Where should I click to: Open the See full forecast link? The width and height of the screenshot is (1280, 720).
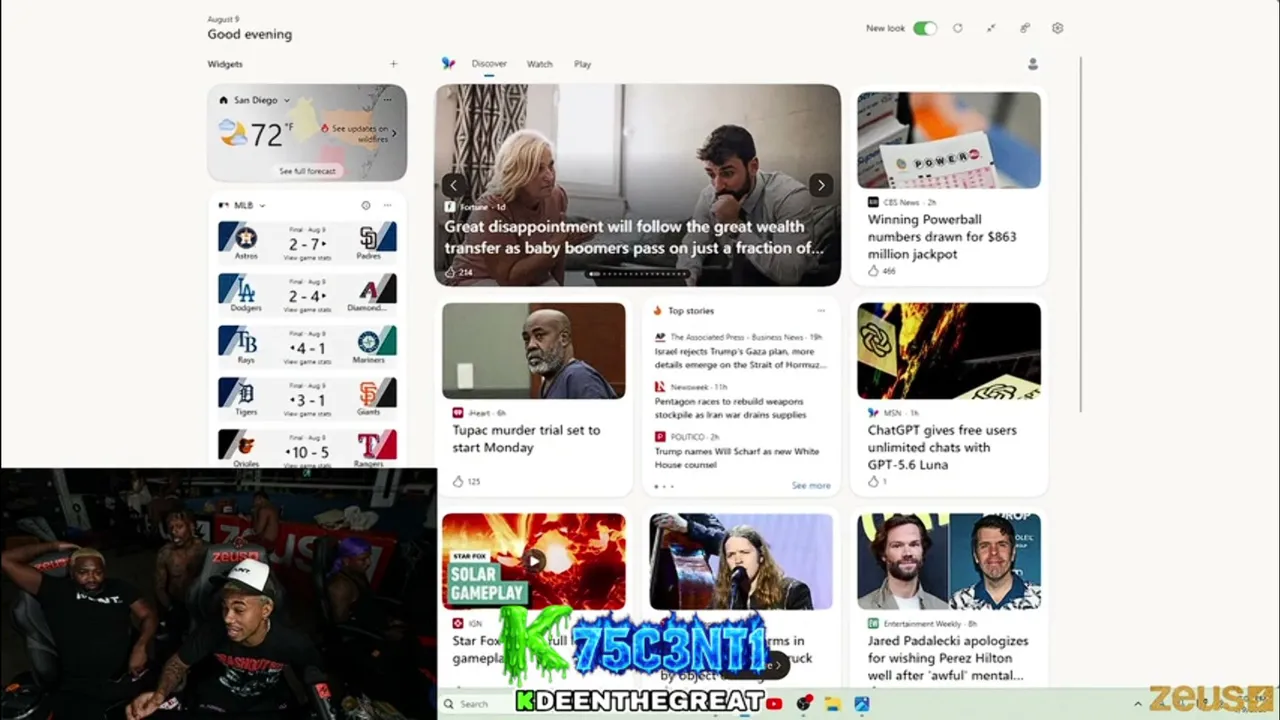pyautogui.click(x=307, y=171)
